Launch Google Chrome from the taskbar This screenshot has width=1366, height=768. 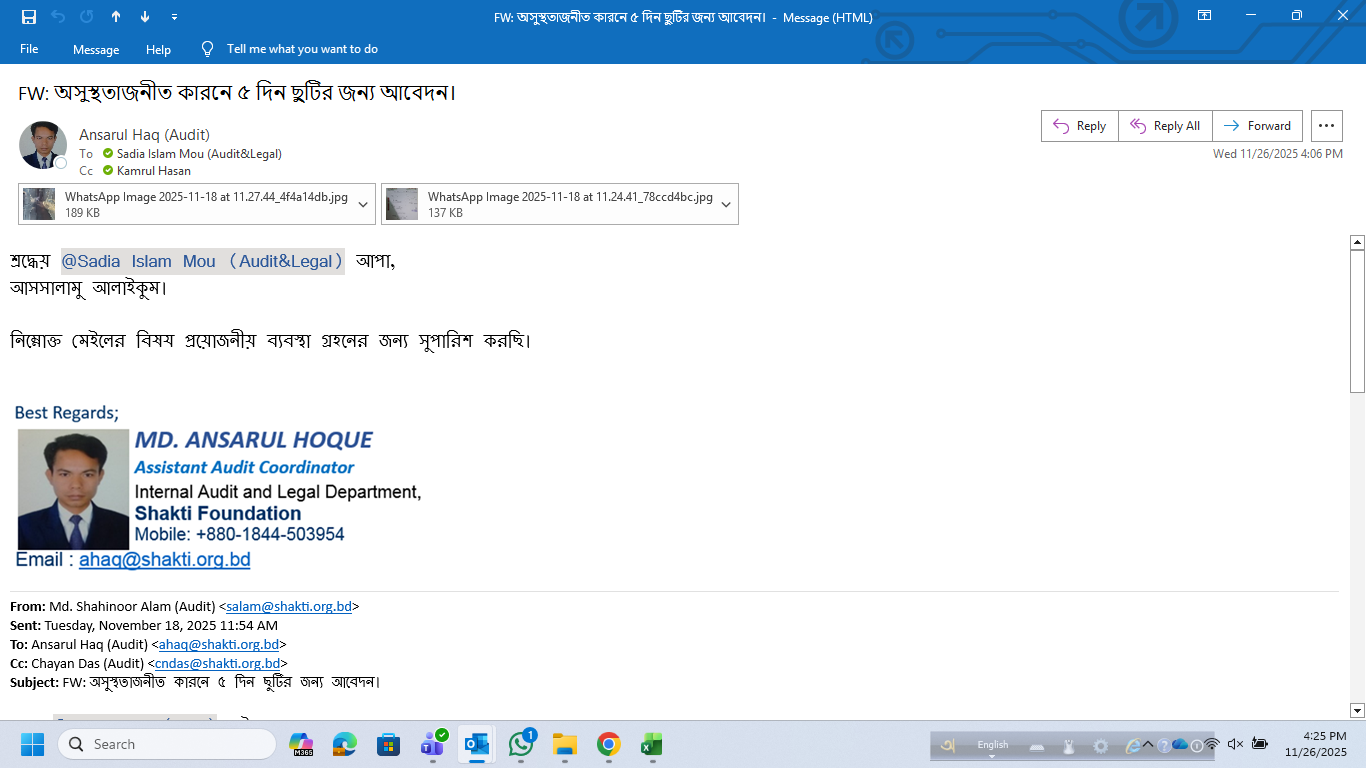click(x=608, y=745)
